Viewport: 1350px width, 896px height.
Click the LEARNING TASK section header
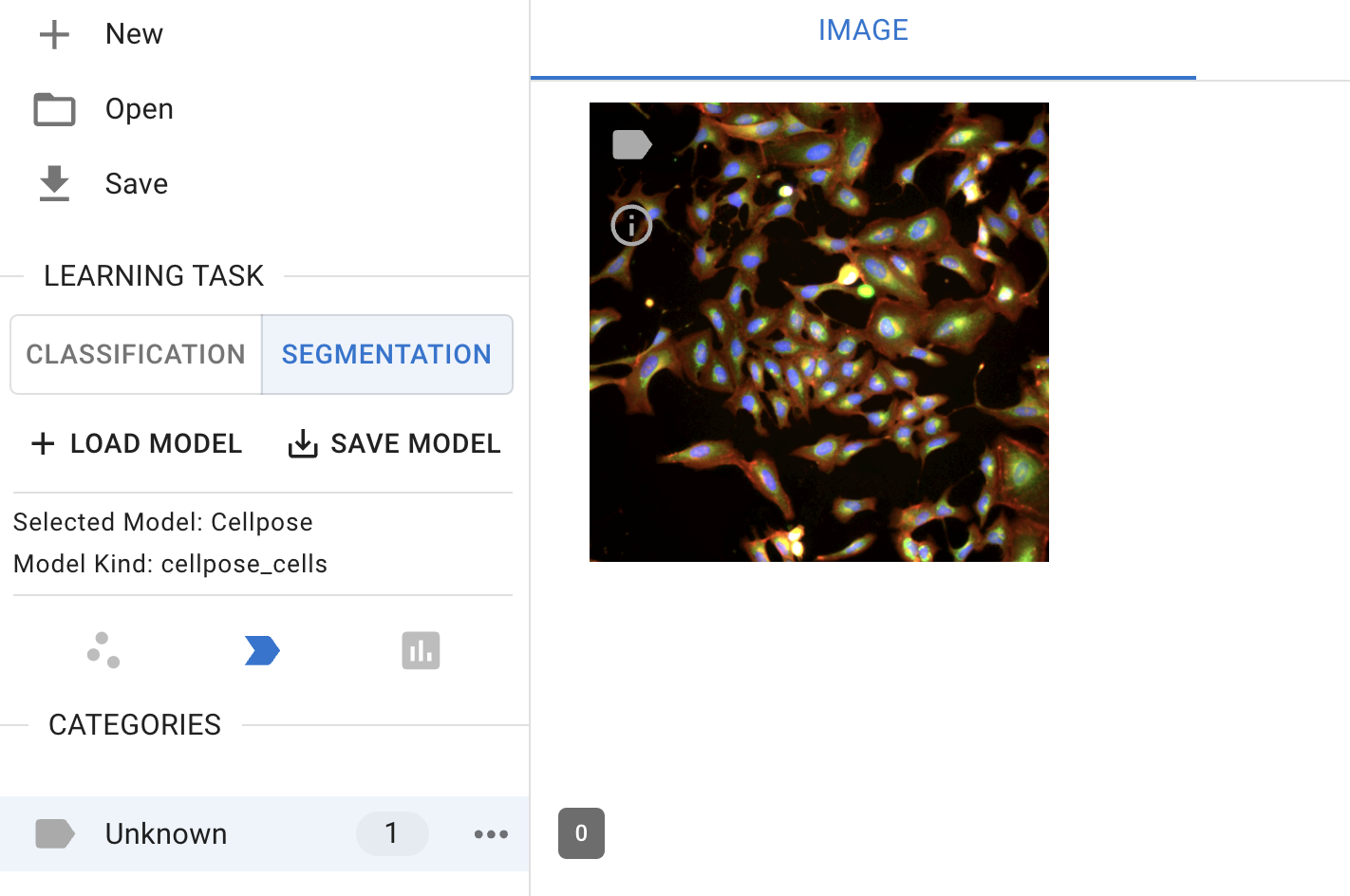tap(154, 276)
